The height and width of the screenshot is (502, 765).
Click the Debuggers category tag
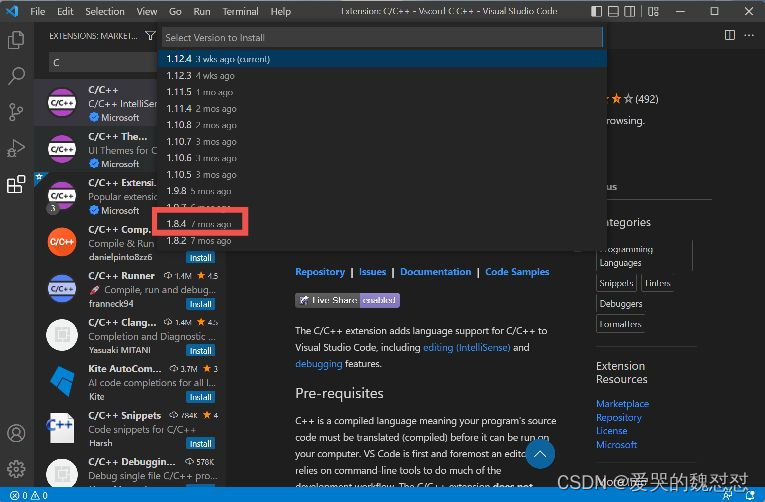[621, 303]
